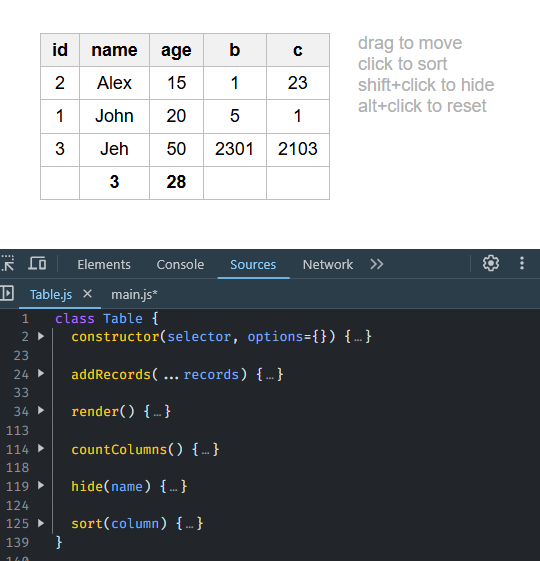The height and width of the screenshot is (561, 540).
Task: Select the Sources panel tab
Action: pyautogui.click(x=253, y=265)
